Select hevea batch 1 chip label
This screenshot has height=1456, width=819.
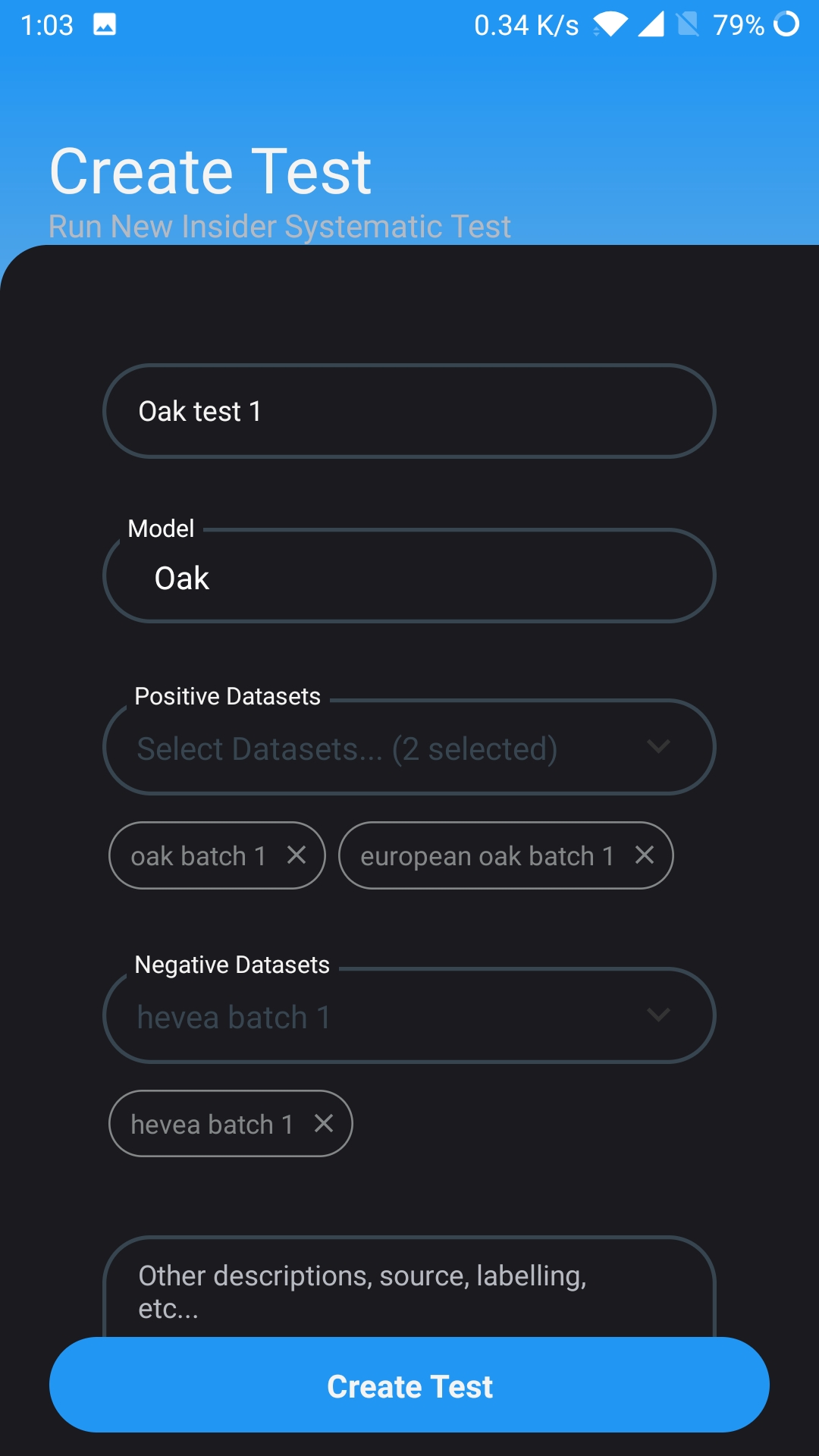click(x=212, y=1125)
